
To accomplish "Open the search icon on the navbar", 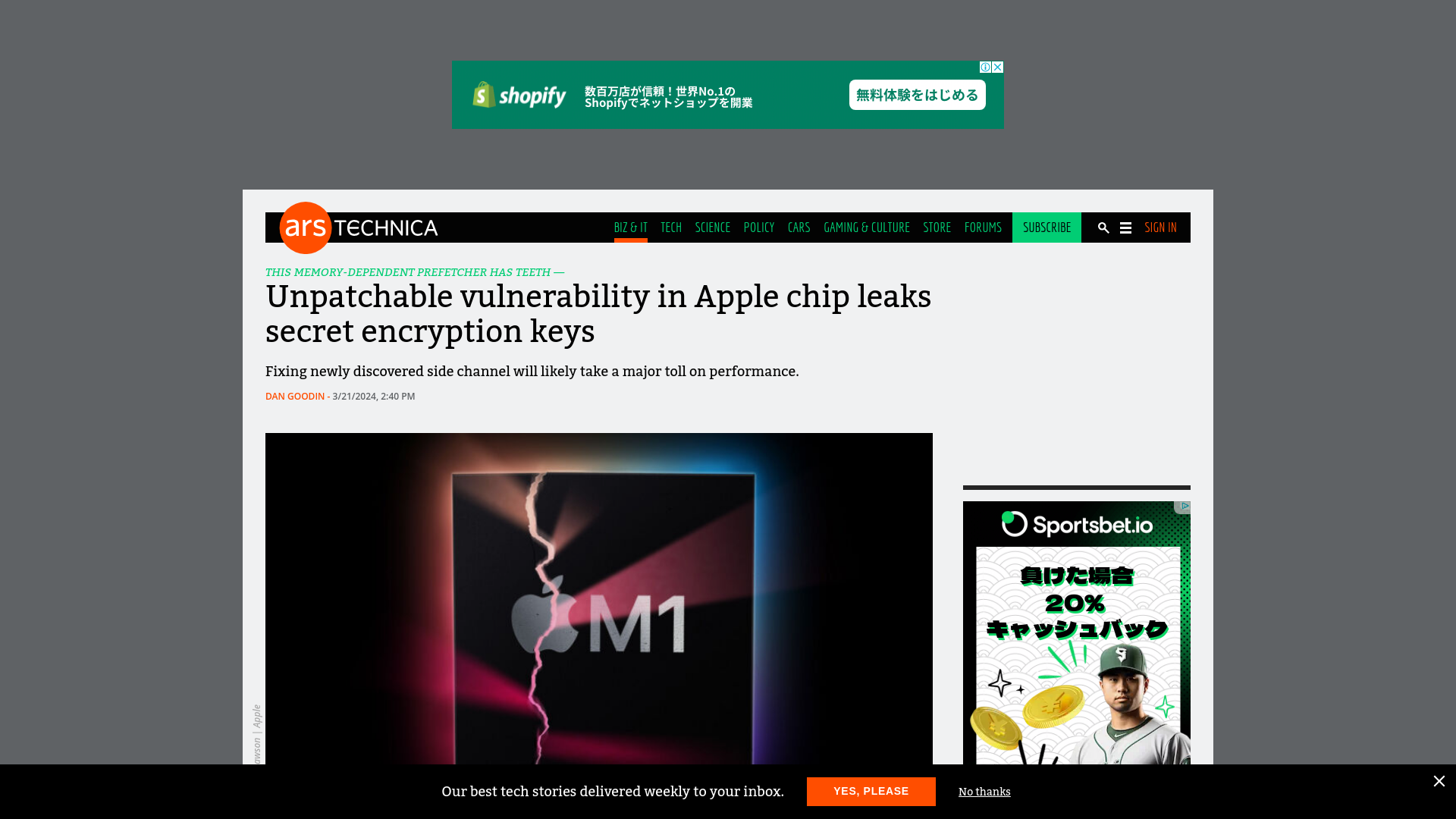I will (1103, 227).
